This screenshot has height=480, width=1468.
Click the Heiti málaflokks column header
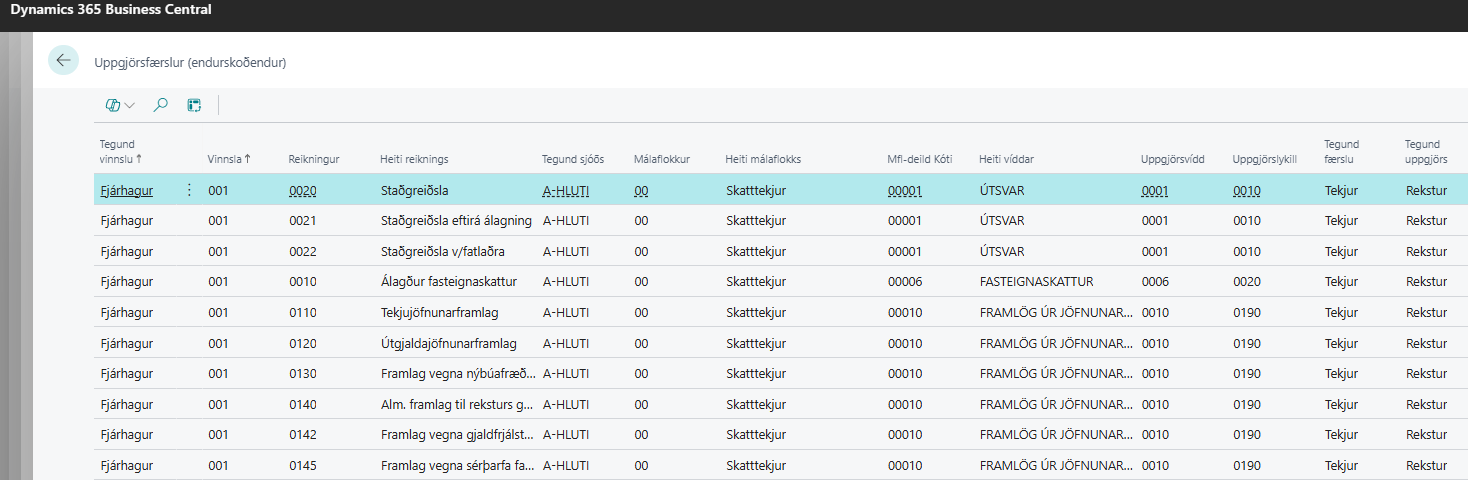pyautogui.click(x=763, y=158)
